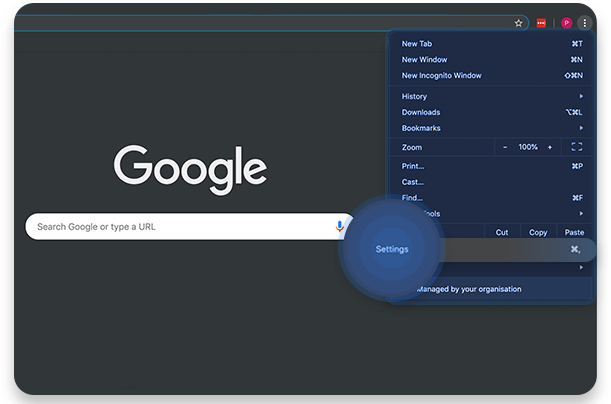Click Paste in the Edit row
611x404 pixels.
point(574,232)
